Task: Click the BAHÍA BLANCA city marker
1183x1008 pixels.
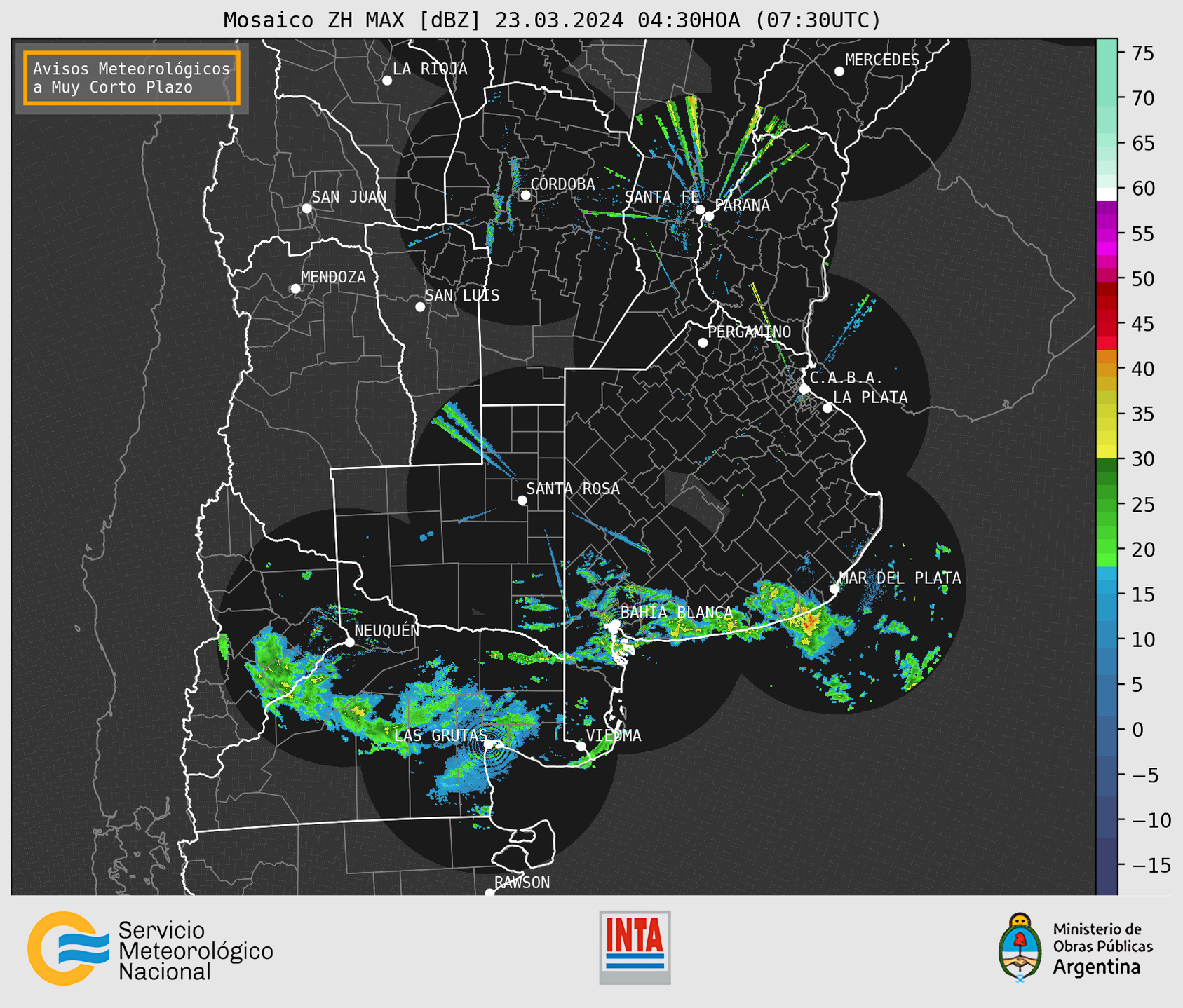Action: 615,624
